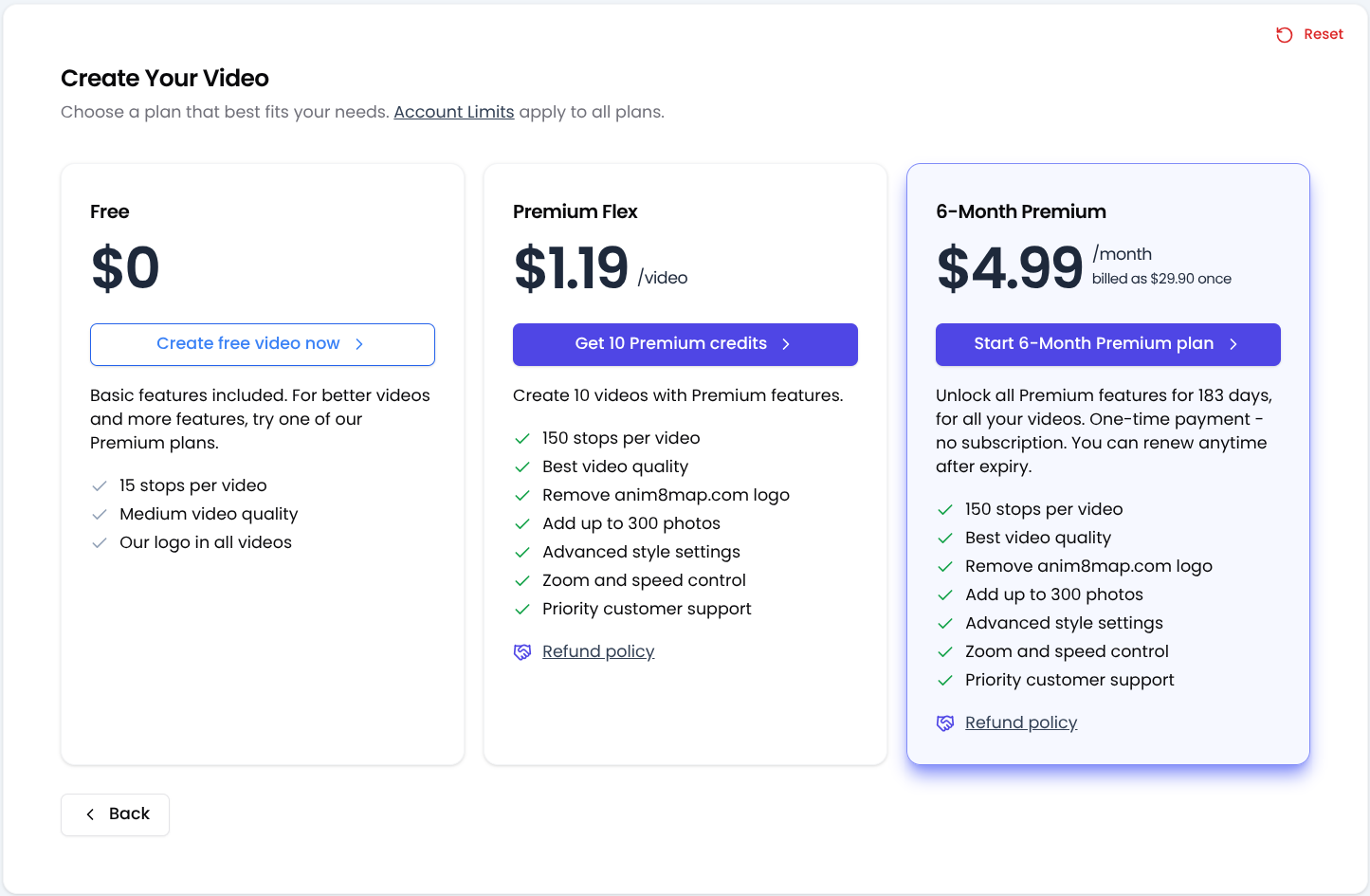
Task: Click the Reset text label
Action: pos(1323,34)
